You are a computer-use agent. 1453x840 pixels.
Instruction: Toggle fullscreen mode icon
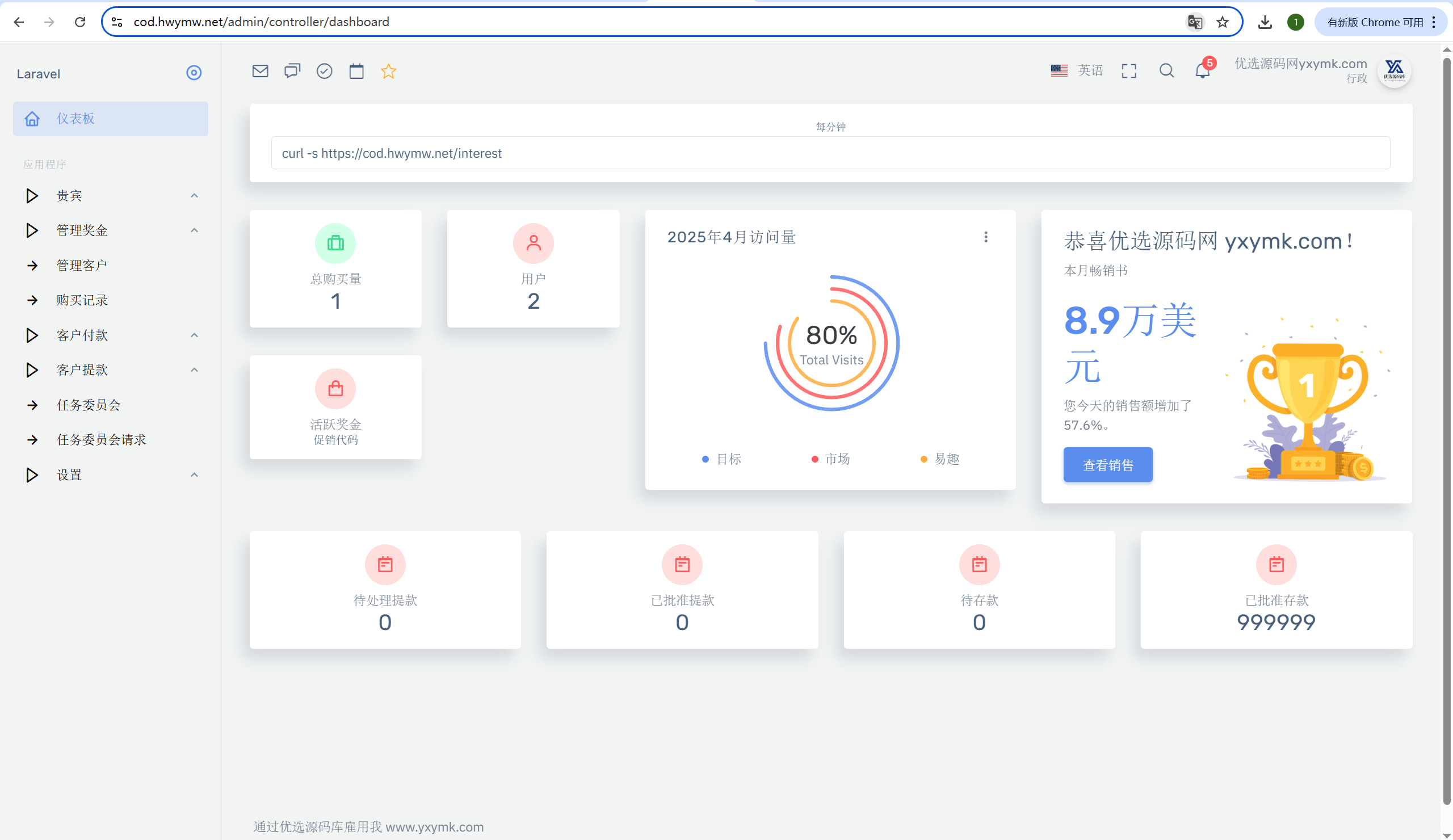tap(1128, 71)
